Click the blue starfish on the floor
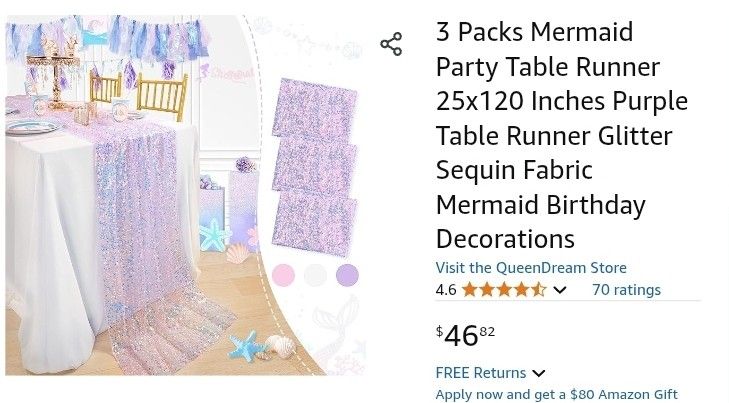This screenshot has height=403, width=729. 246,346
